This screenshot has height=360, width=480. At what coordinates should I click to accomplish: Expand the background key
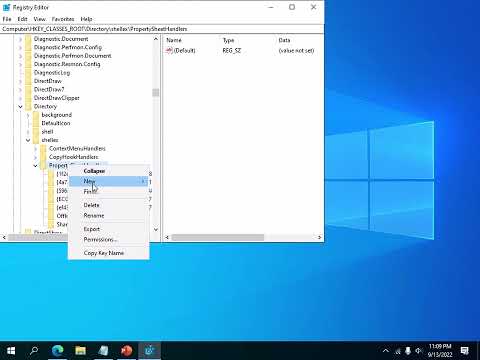(x=28, y=115)
